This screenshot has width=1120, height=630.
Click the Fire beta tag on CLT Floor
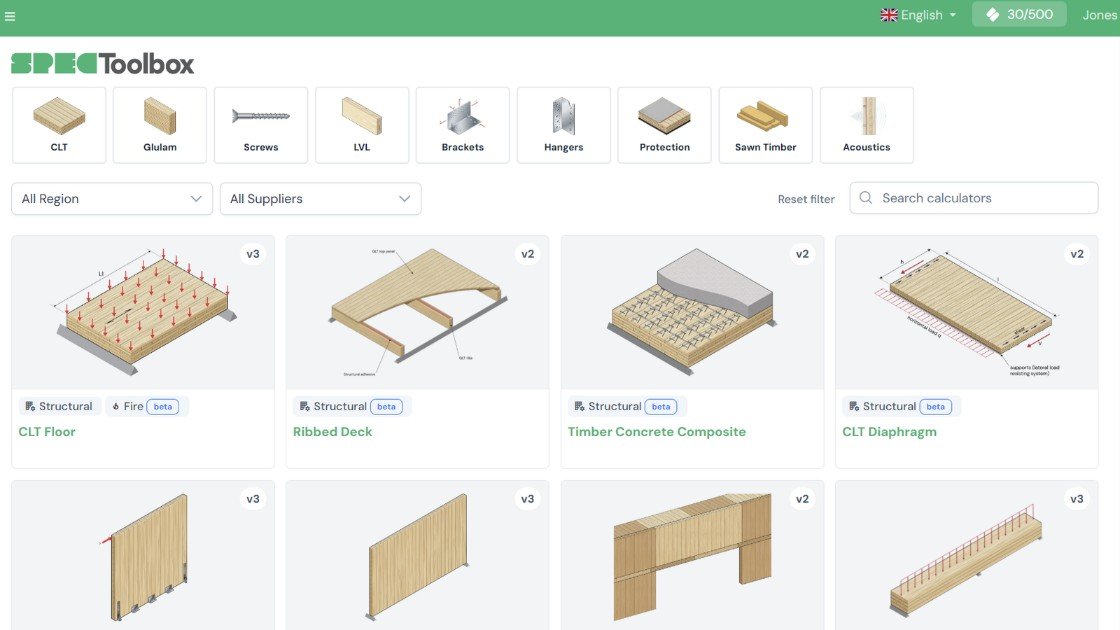pyautogui.click(x=146, y=406)
